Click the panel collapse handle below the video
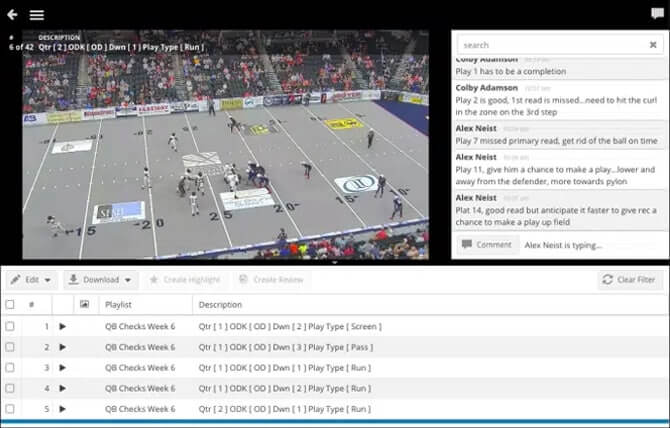This screenshot has width=670, height=428. click(x=335, y=263)
